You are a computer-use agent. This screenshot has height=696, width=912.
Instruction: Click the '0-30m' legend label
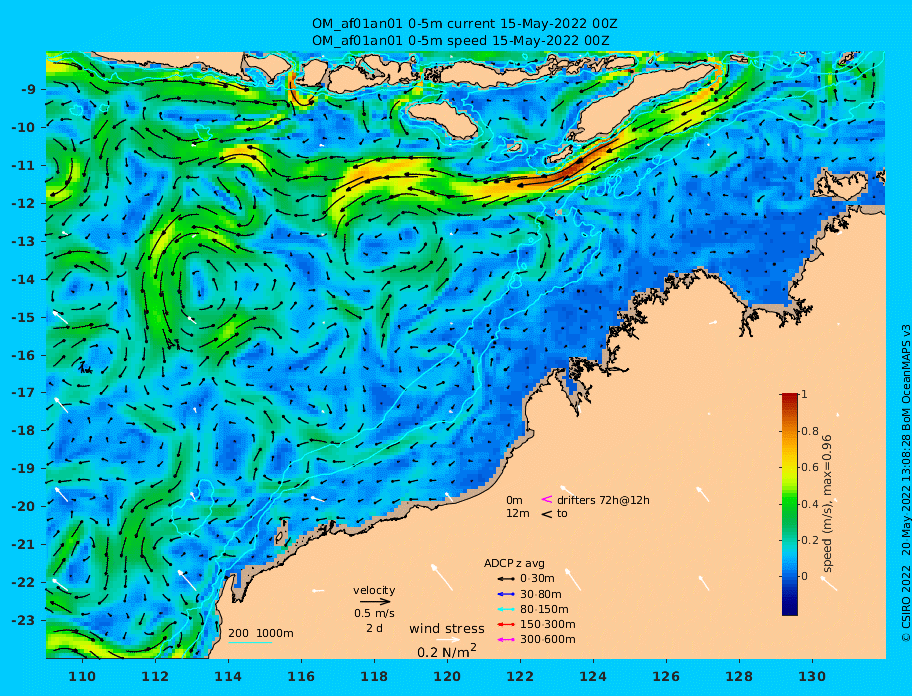pos(537,579)
